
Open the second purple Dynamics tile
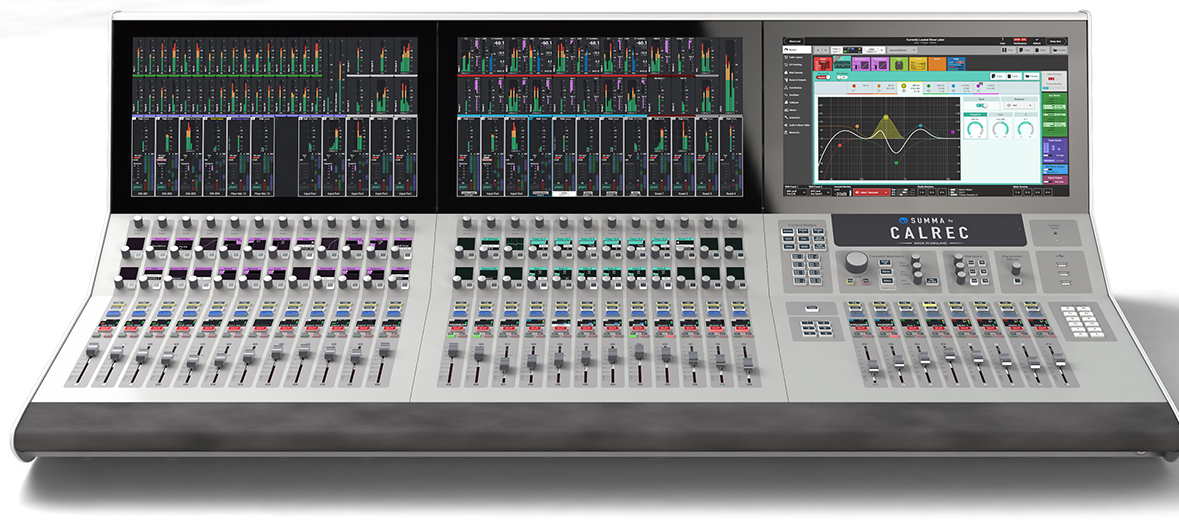pyautogui.click(x=880, y=64)
